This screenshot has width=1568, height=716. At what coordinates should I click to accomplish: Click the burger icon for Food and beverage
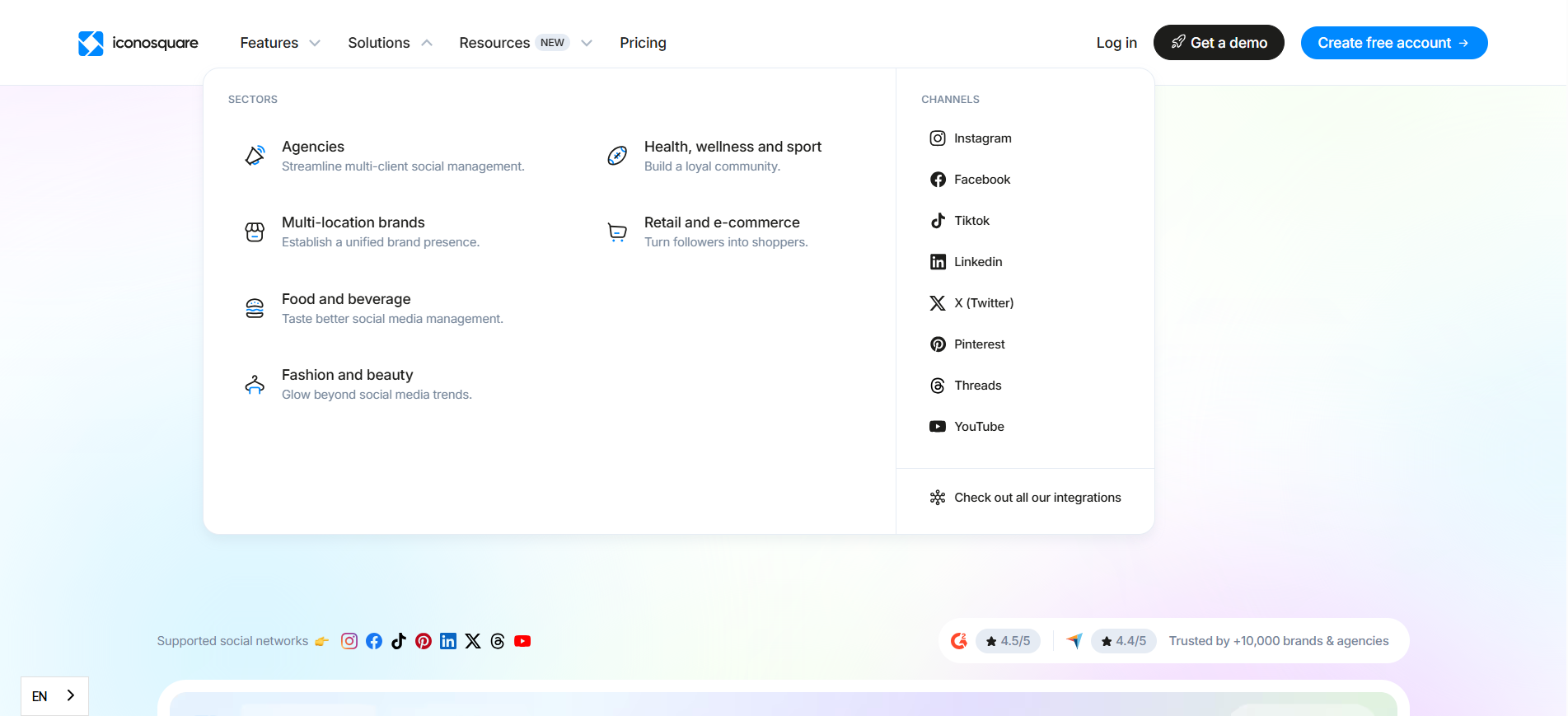[x=255, y=308]
